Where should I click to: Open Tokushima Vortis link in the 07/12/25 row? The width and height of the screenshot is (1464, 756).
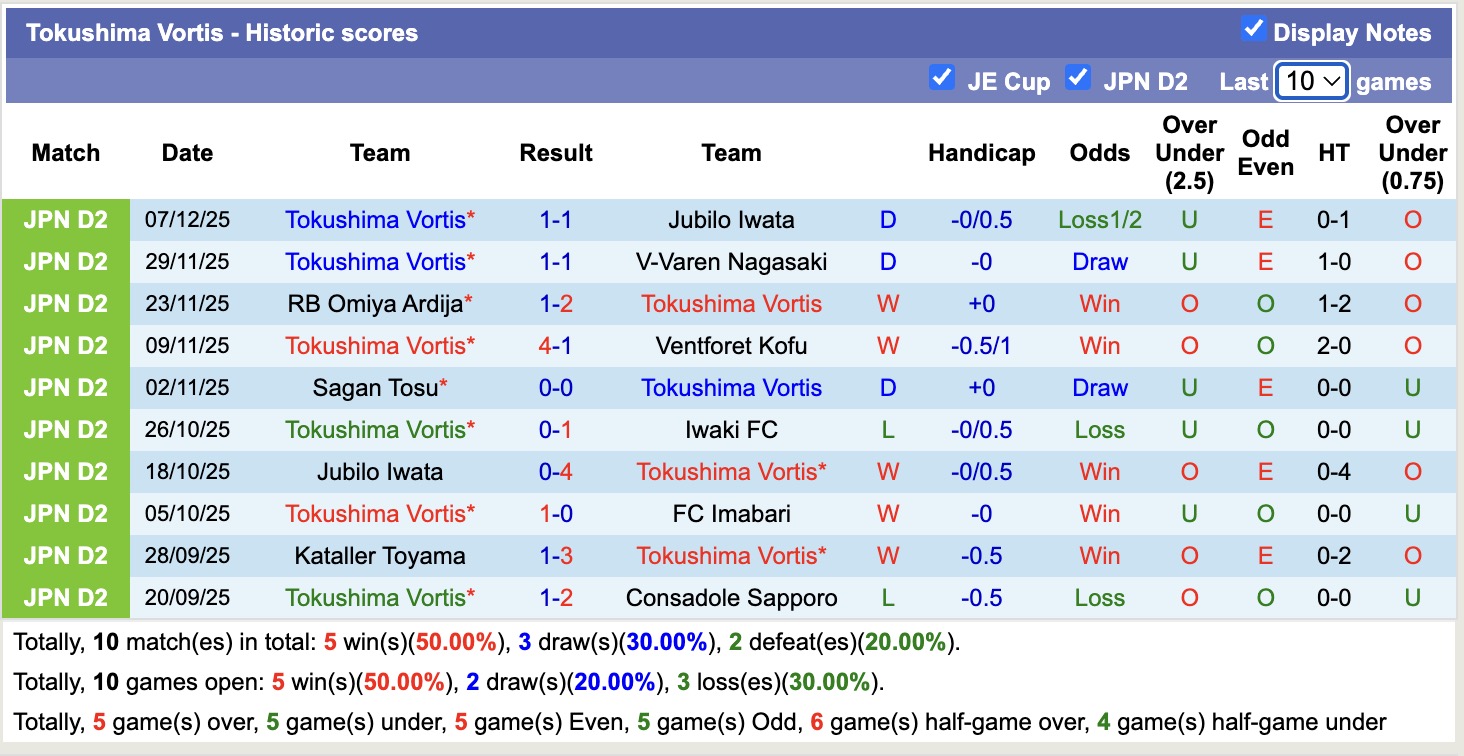coord(373,219)
